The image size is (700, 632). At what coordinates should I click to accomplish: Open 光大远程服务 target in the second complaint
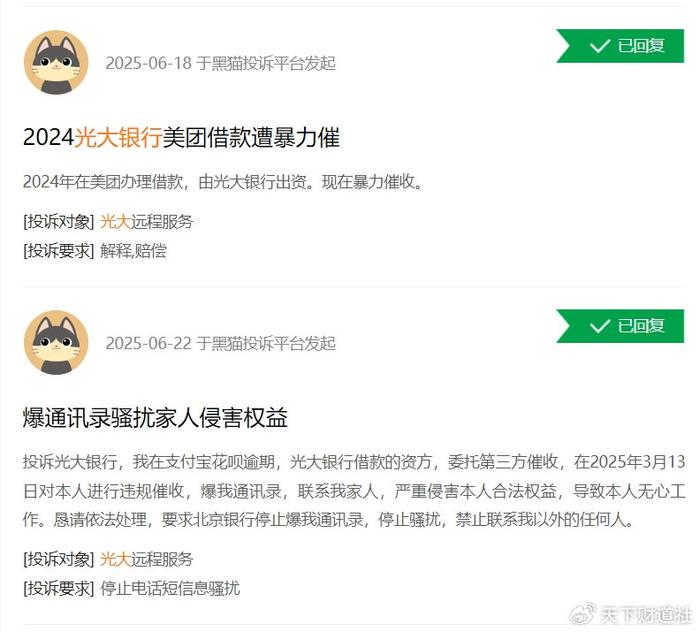coord(146,559)
